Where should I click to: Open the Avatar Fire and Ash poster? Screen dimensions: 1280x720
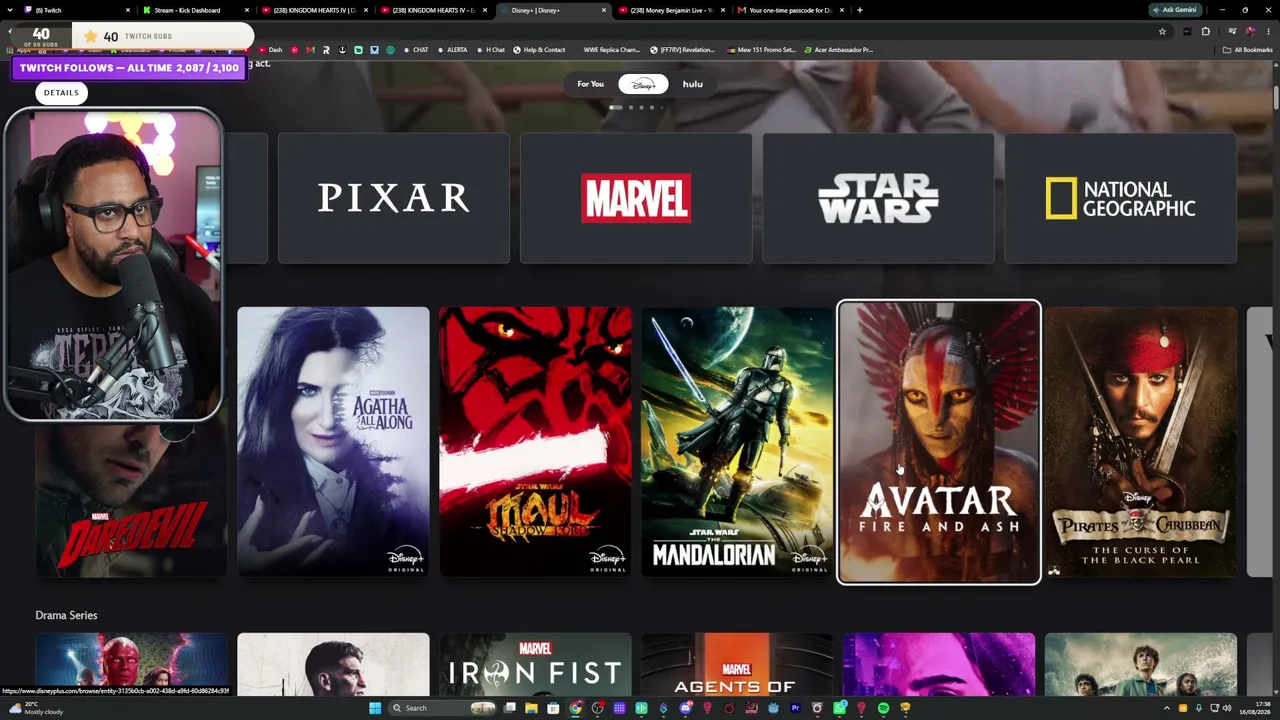click(x=939, y=442)
